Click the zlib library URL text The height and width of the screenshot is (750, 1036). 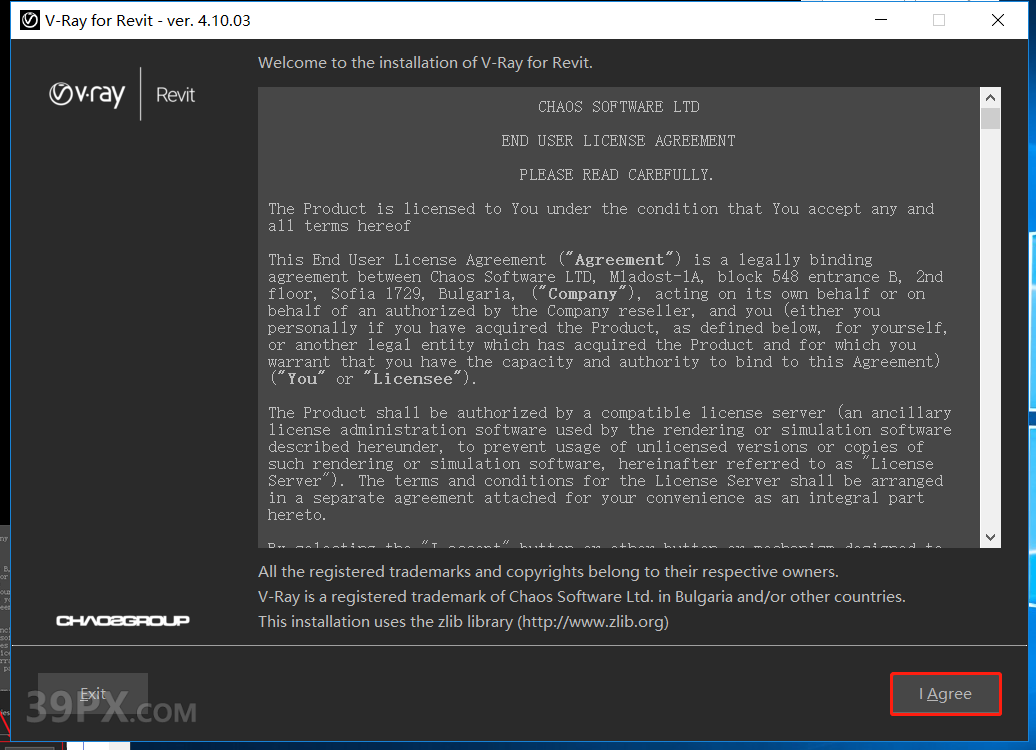(x=593, y=622)
